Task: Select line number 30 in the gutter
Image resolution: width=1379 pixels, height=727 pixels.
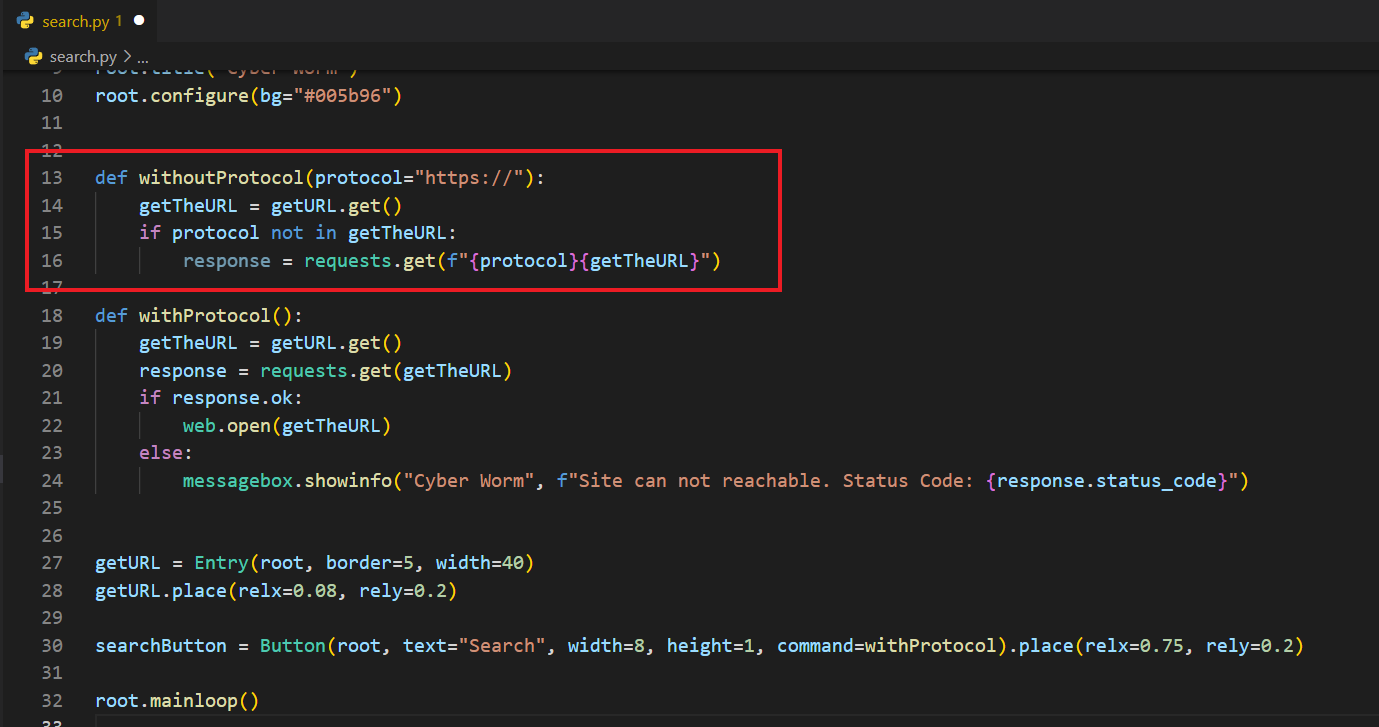Action: point(52,646)
